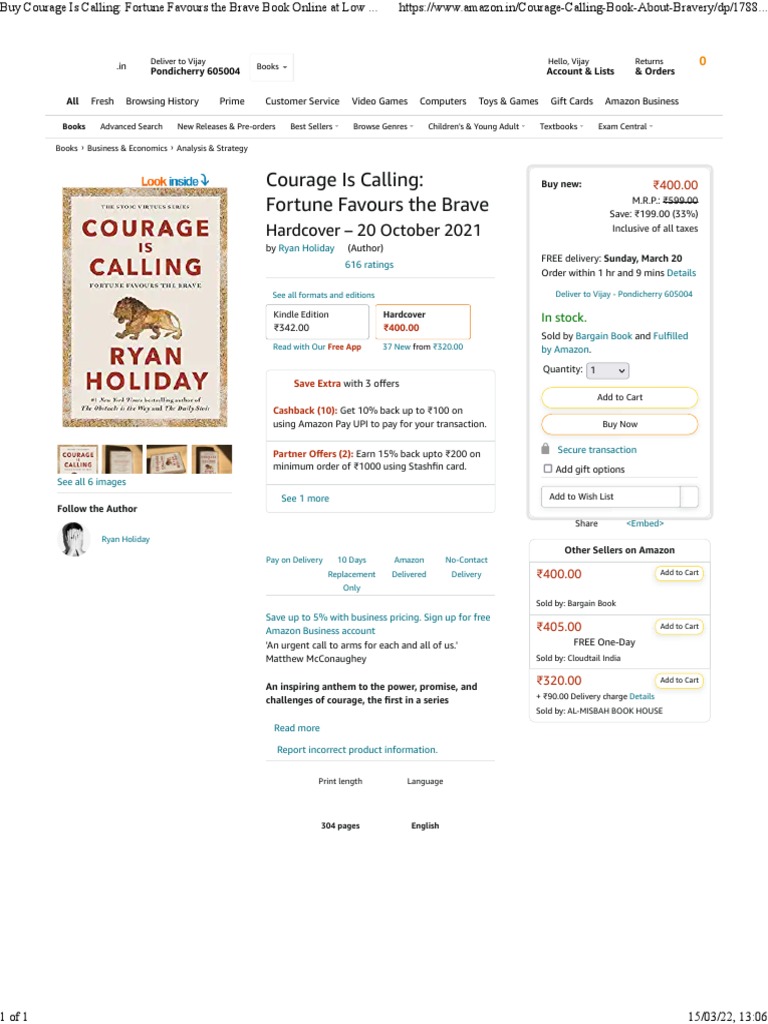Click the main Add to Cart button
The width and height of the screenshot is (768, 1024).
tap(619, 397)
